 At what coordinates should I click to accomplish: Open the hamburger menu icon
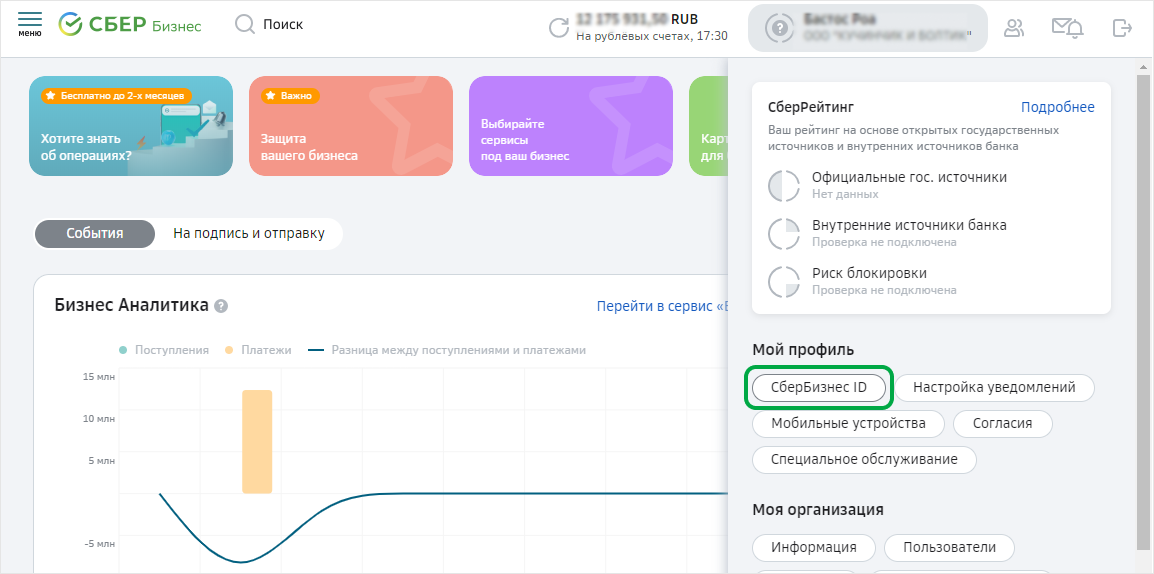pos(30,24)
